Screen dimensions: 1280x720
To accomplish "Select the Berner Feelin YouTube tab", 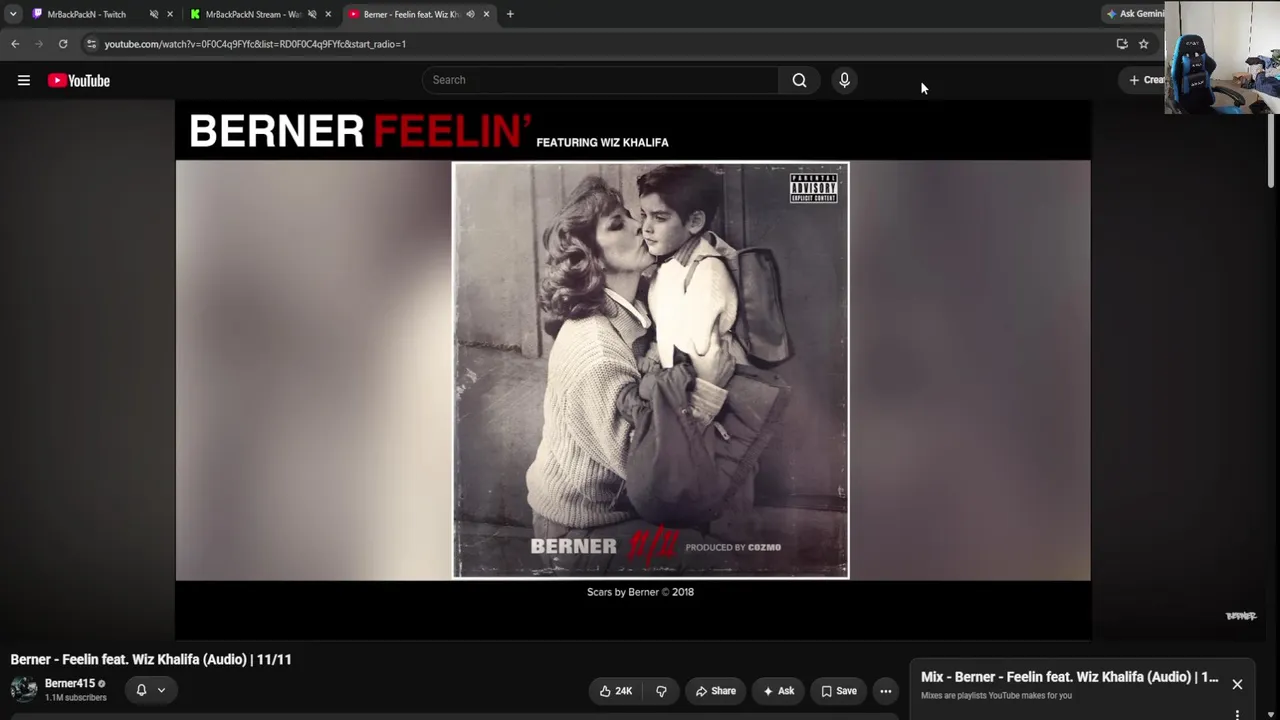I will click(418, 14).
